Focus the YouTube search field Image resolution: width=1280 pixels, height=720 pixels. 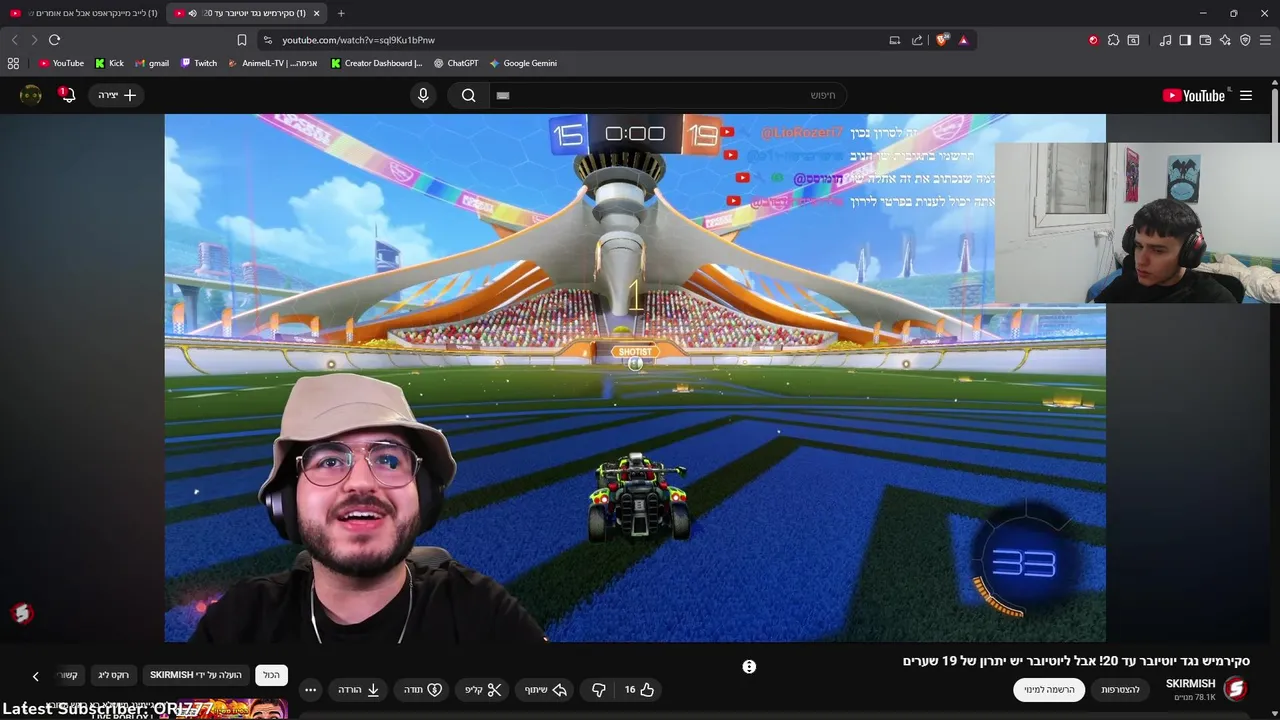(666, 95)
